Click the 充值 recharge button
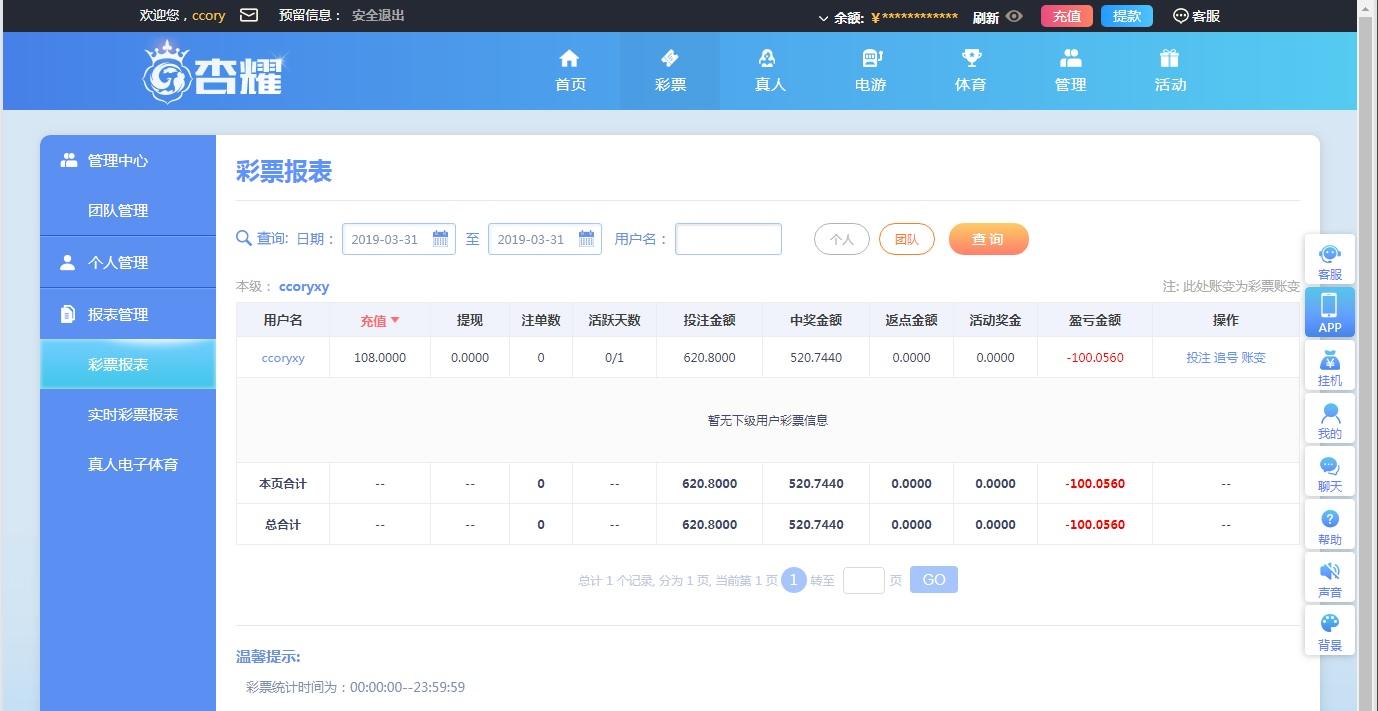 (1067, 16)
